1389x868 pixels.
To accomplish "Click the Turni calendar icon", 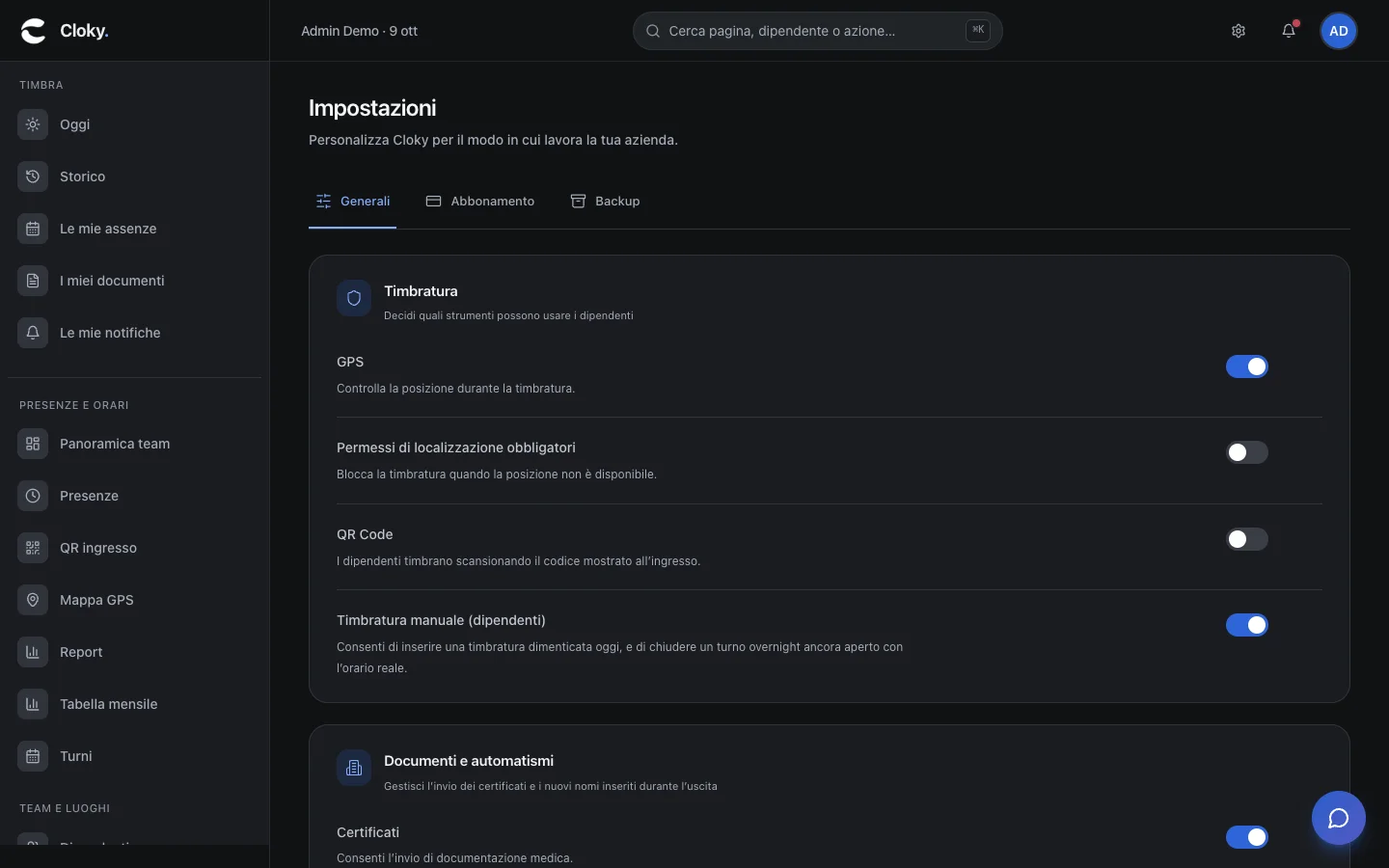I will [33, 756].
